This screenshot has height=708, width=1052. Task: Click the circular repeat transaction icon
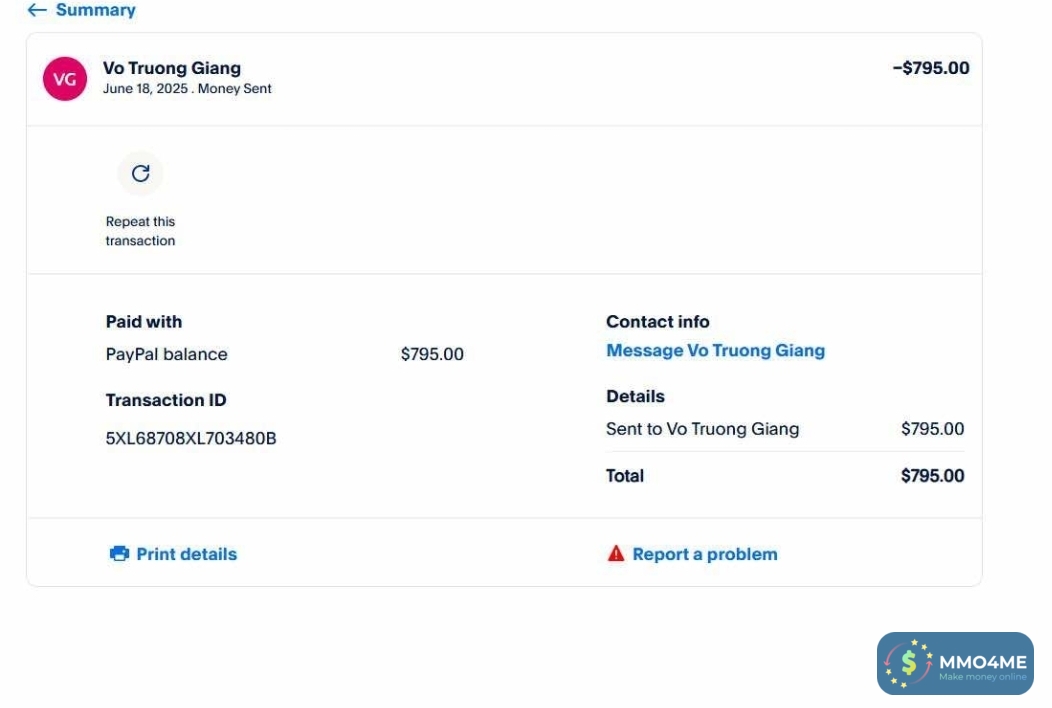click(x=140, y=174)
